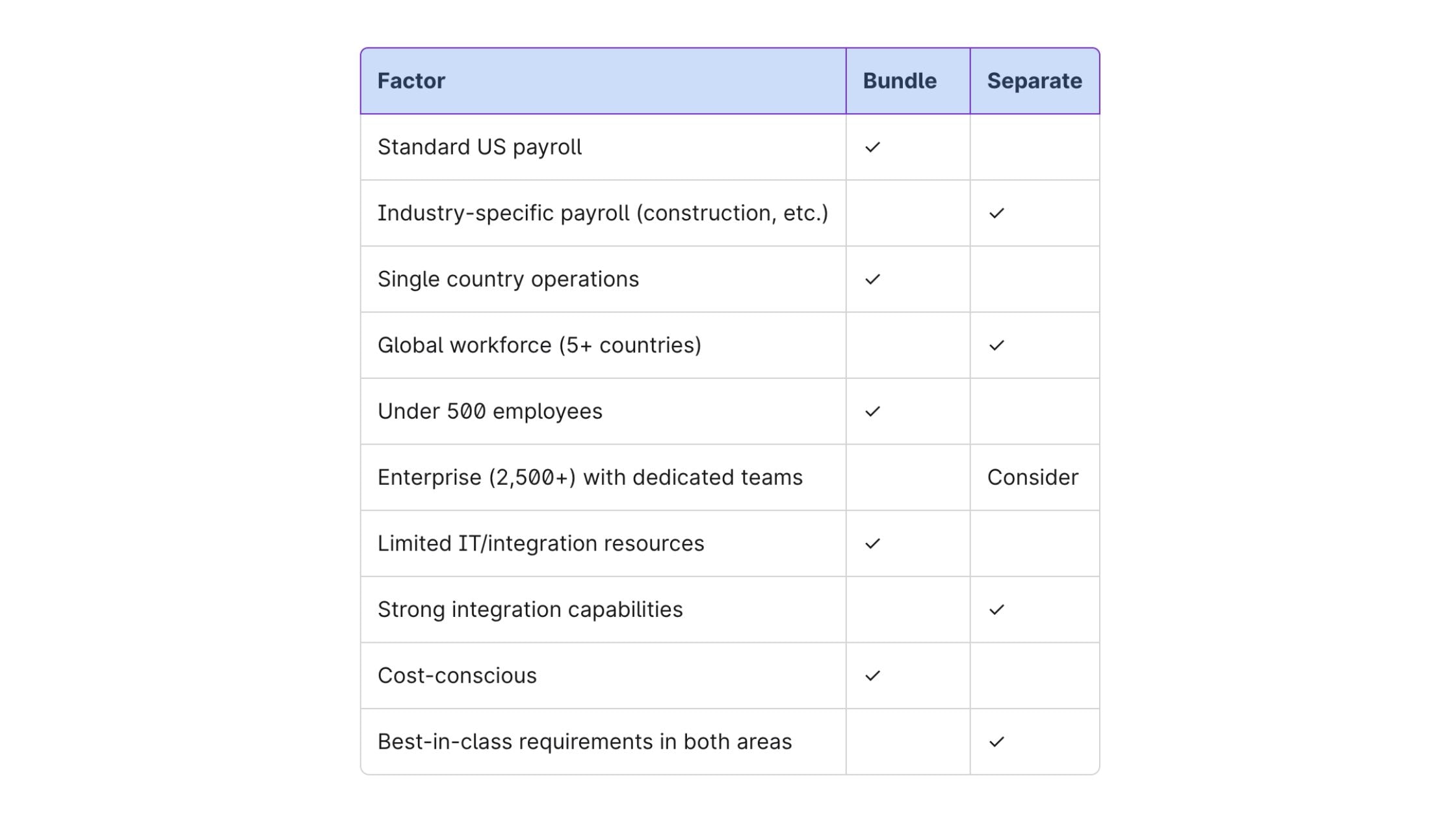The height and width of the screenshot is (819, 1456).
Task: Click the Bundle checkmark for Under 500 employees
Action: [x=872, y=411]
